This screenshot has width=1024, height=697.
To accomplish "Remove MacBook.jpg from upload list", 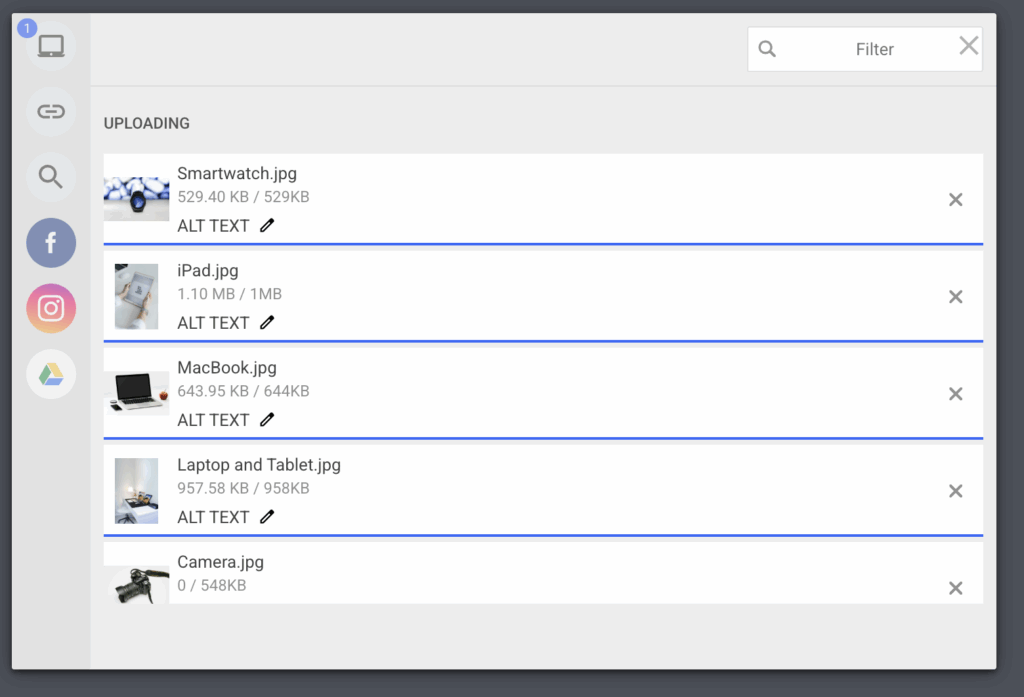I will click(x=955, y=394).
